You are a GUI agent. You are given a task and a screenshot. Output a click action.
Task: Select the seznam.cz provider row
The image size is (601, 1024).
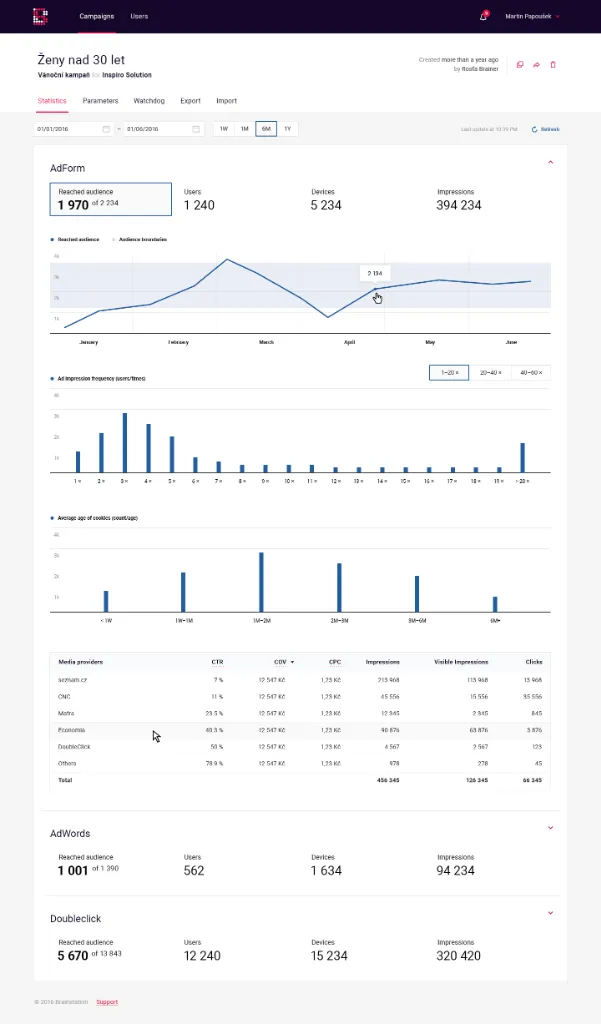coord(300,680)
